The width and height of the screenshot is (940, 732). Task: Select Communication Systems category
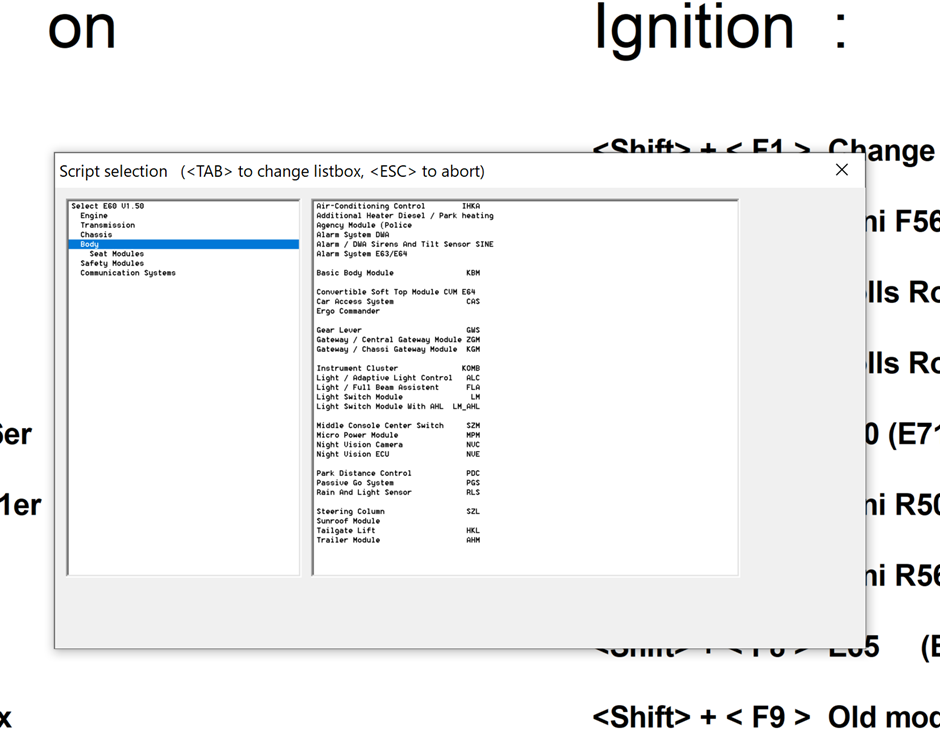pos(127,273)
